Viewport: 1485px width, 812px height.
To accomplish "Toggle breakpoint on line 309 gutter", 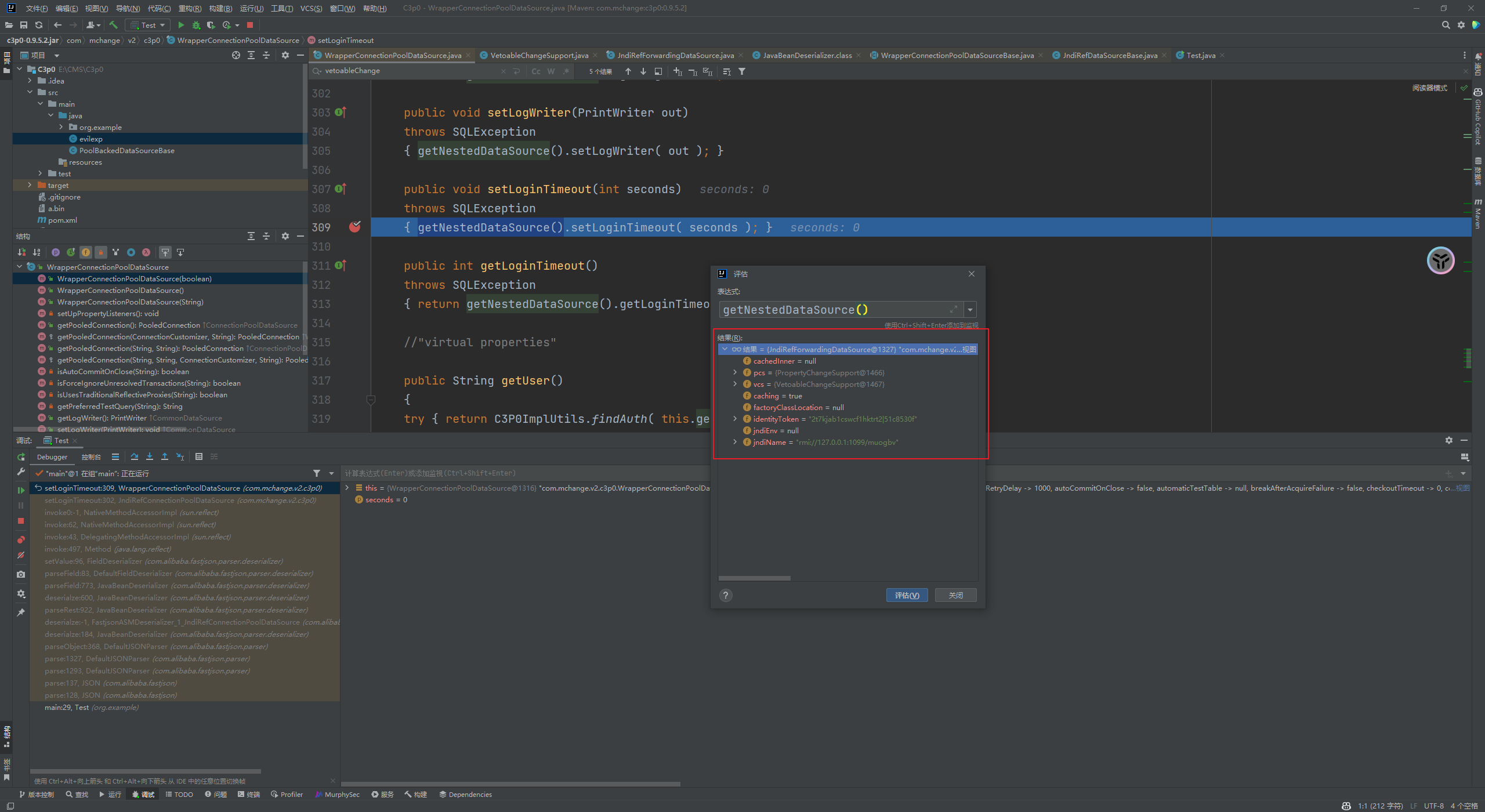I will (355, 227).
